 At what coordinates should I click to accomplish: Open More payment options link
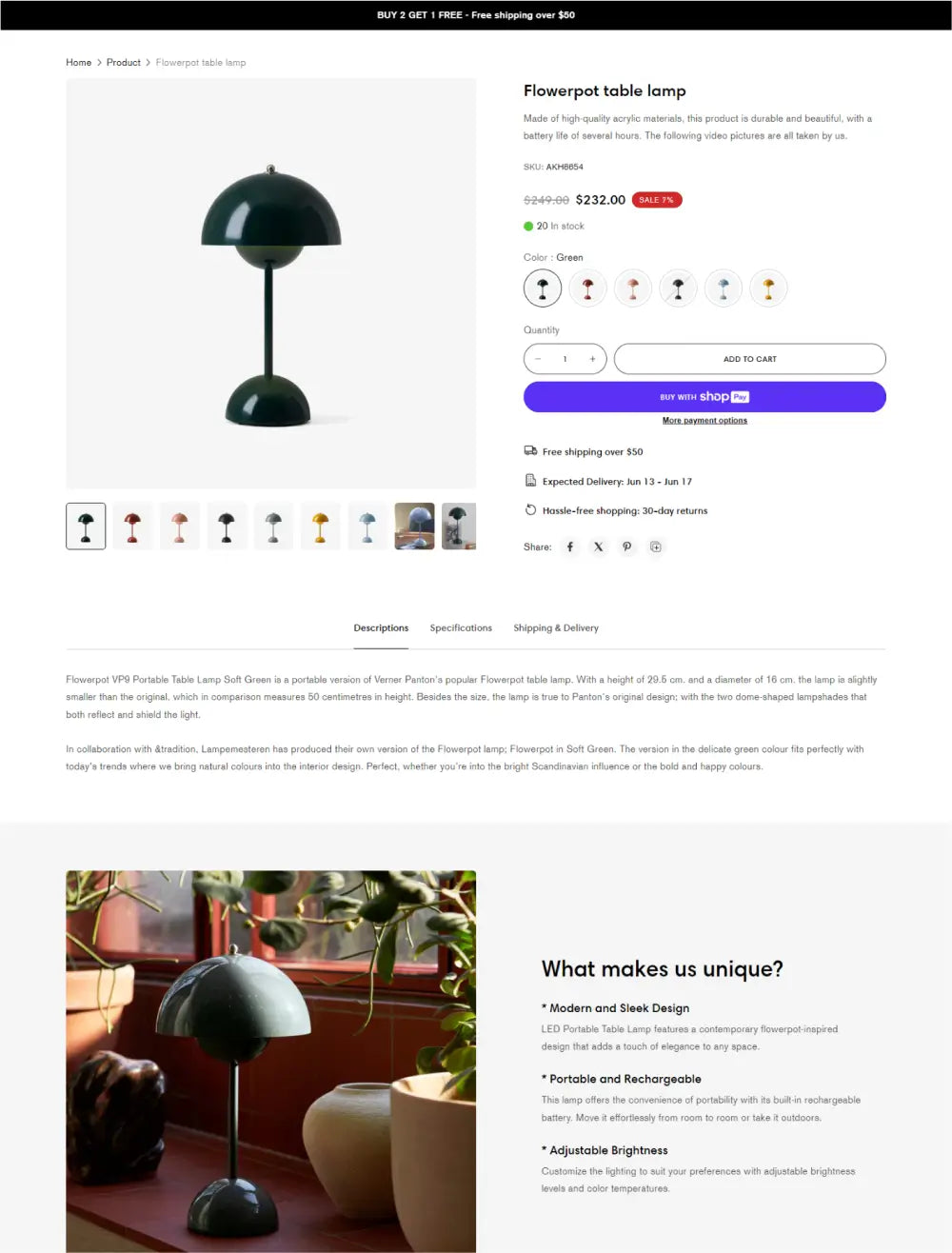[704, 421]
